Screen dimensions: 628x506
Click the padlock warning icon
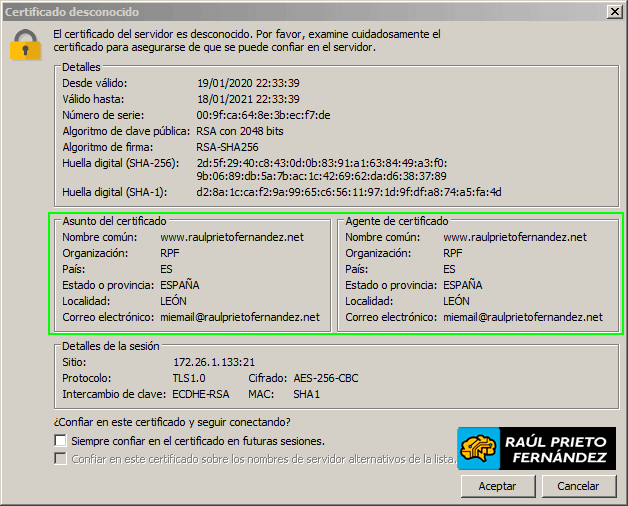pos(26,45)
